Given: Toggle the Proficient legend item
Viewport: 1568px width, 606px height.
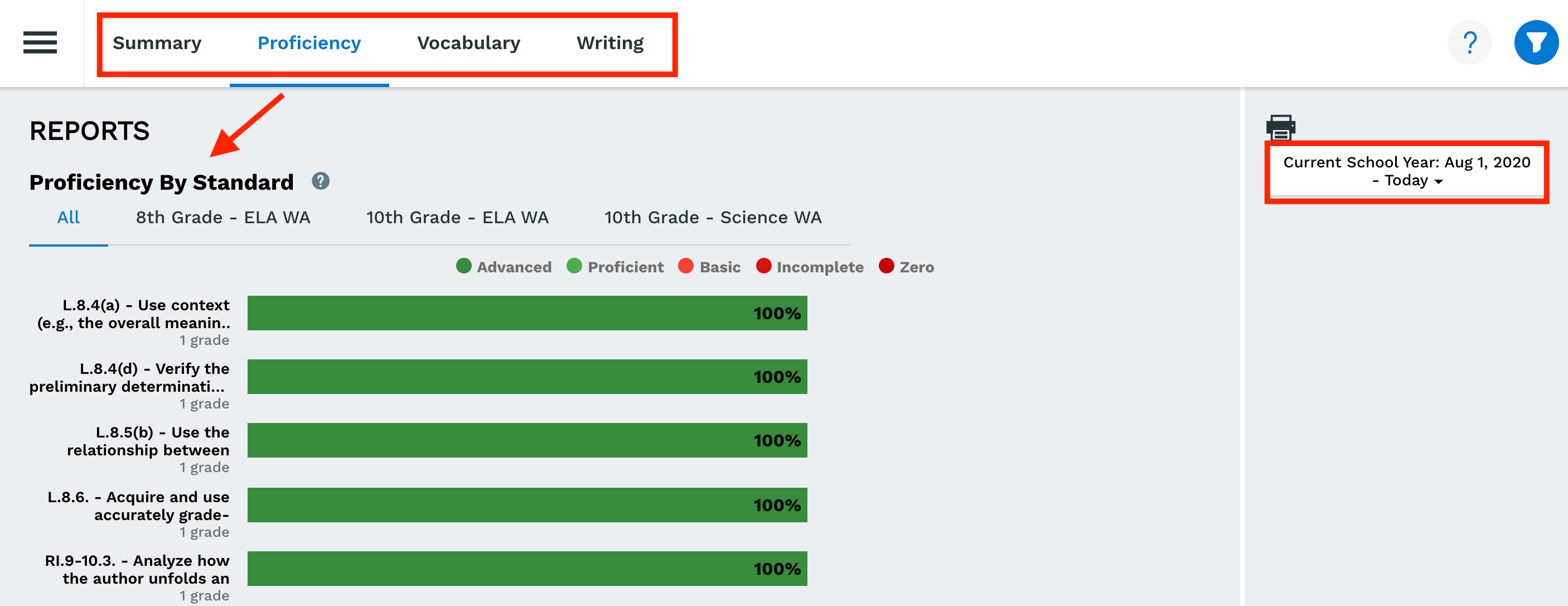Looking at the screenshot, I should point(615,267).
